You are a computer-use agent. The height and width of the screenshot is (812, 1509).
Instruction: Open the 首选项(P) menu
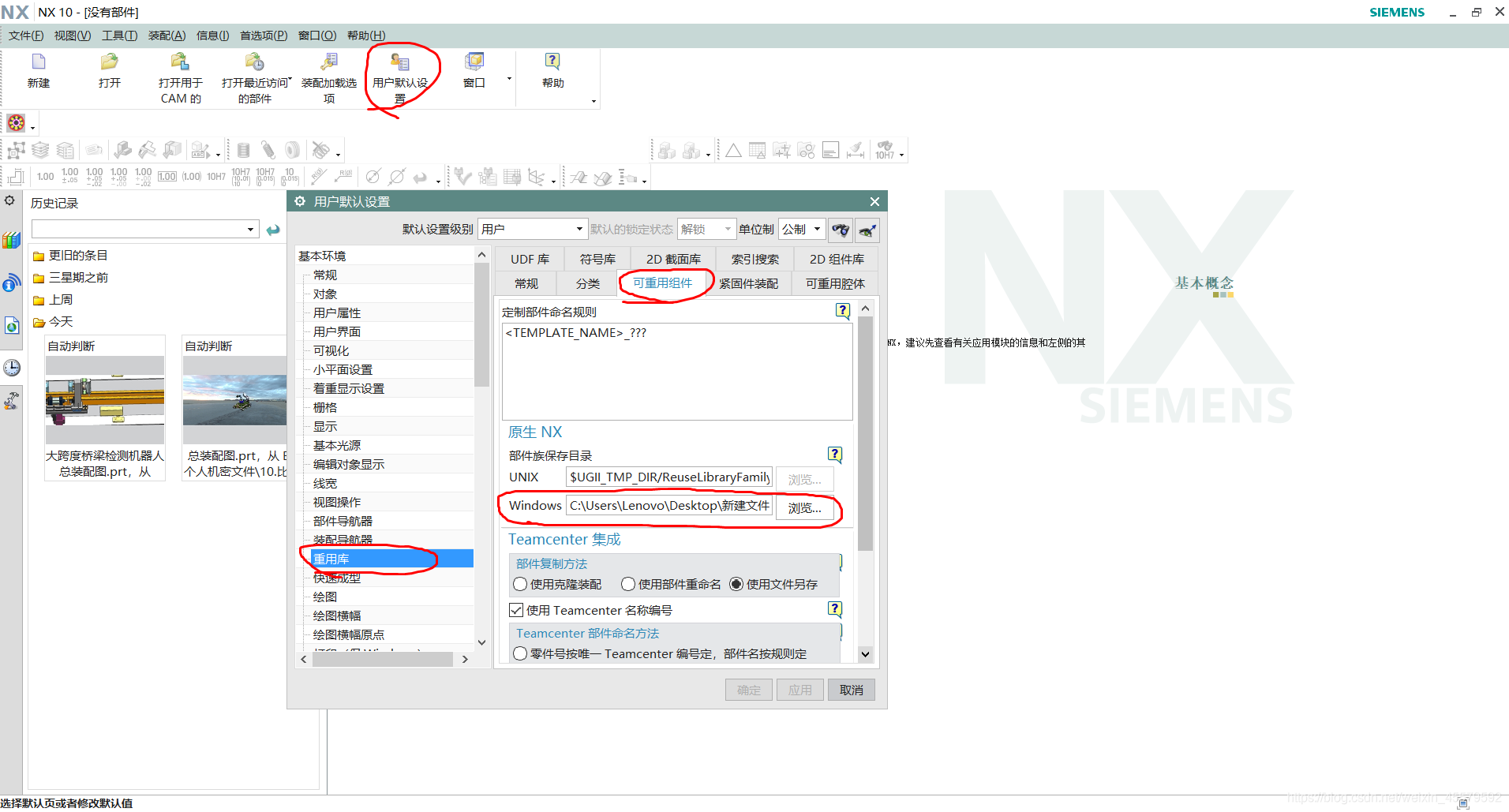click(x=264, y=36)
